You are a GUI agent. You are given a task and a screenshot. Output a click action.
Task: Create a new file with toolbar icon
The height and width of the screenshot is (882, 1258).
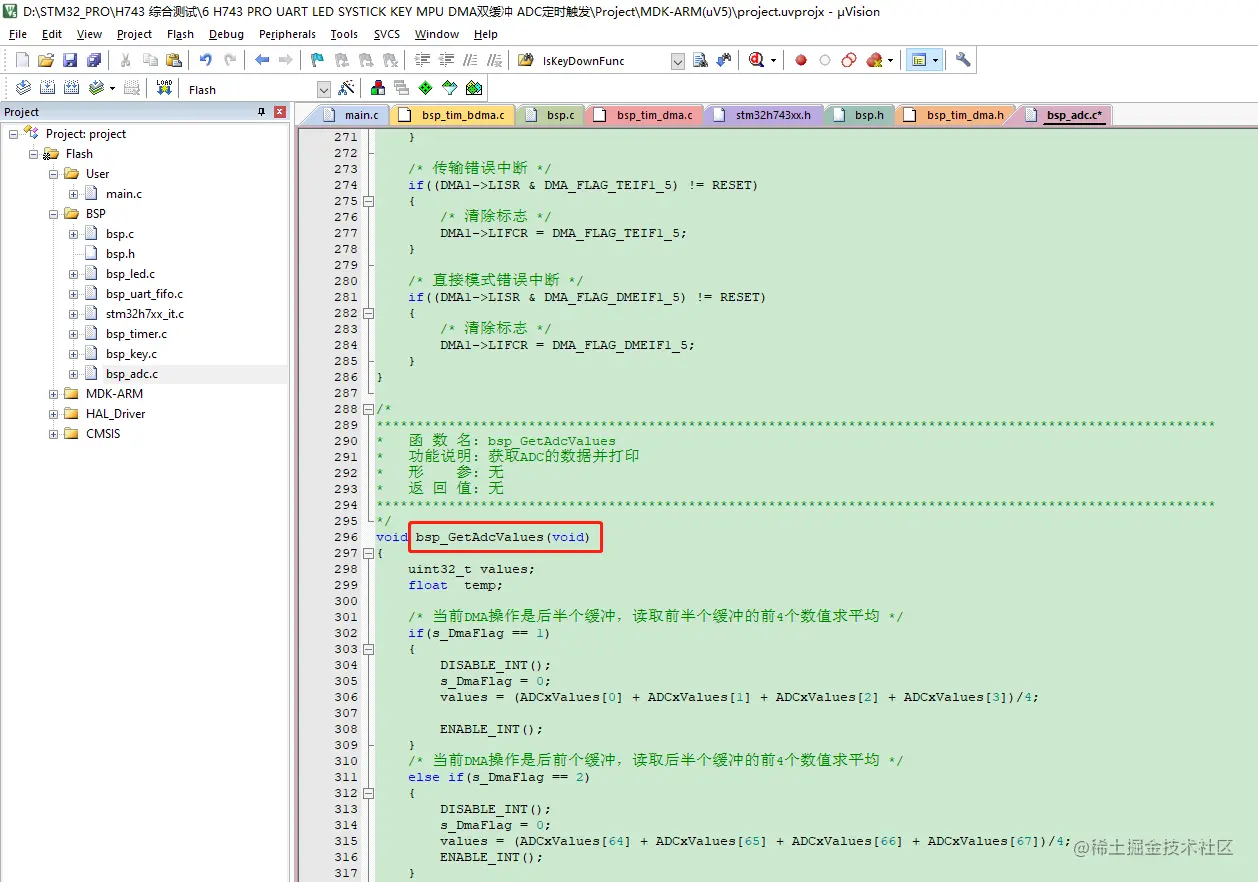[x=22, y=60]
